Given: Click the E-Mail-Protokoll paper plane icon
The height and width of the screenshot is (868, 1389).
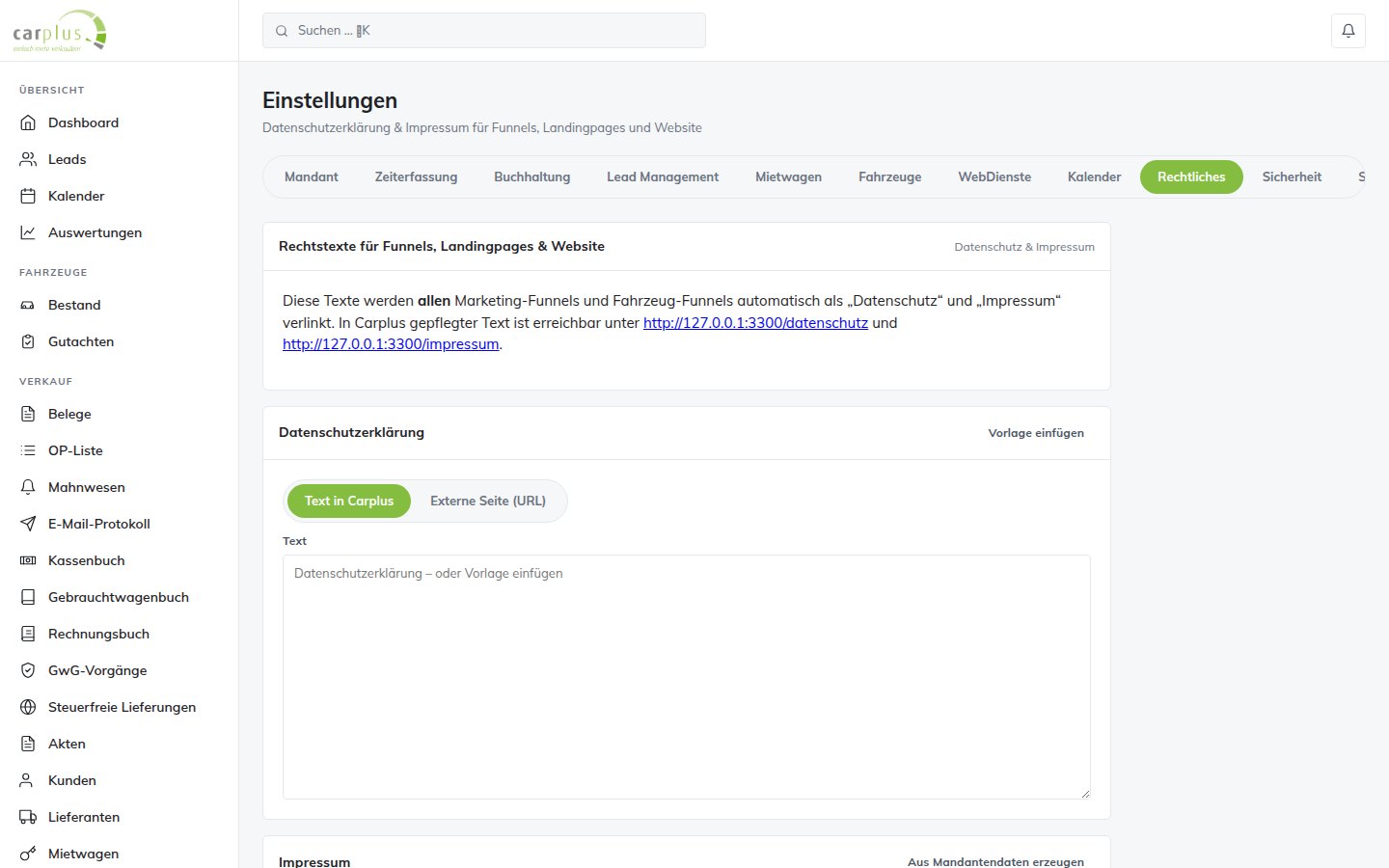Looking at the screenshot, I should (28, 524).
